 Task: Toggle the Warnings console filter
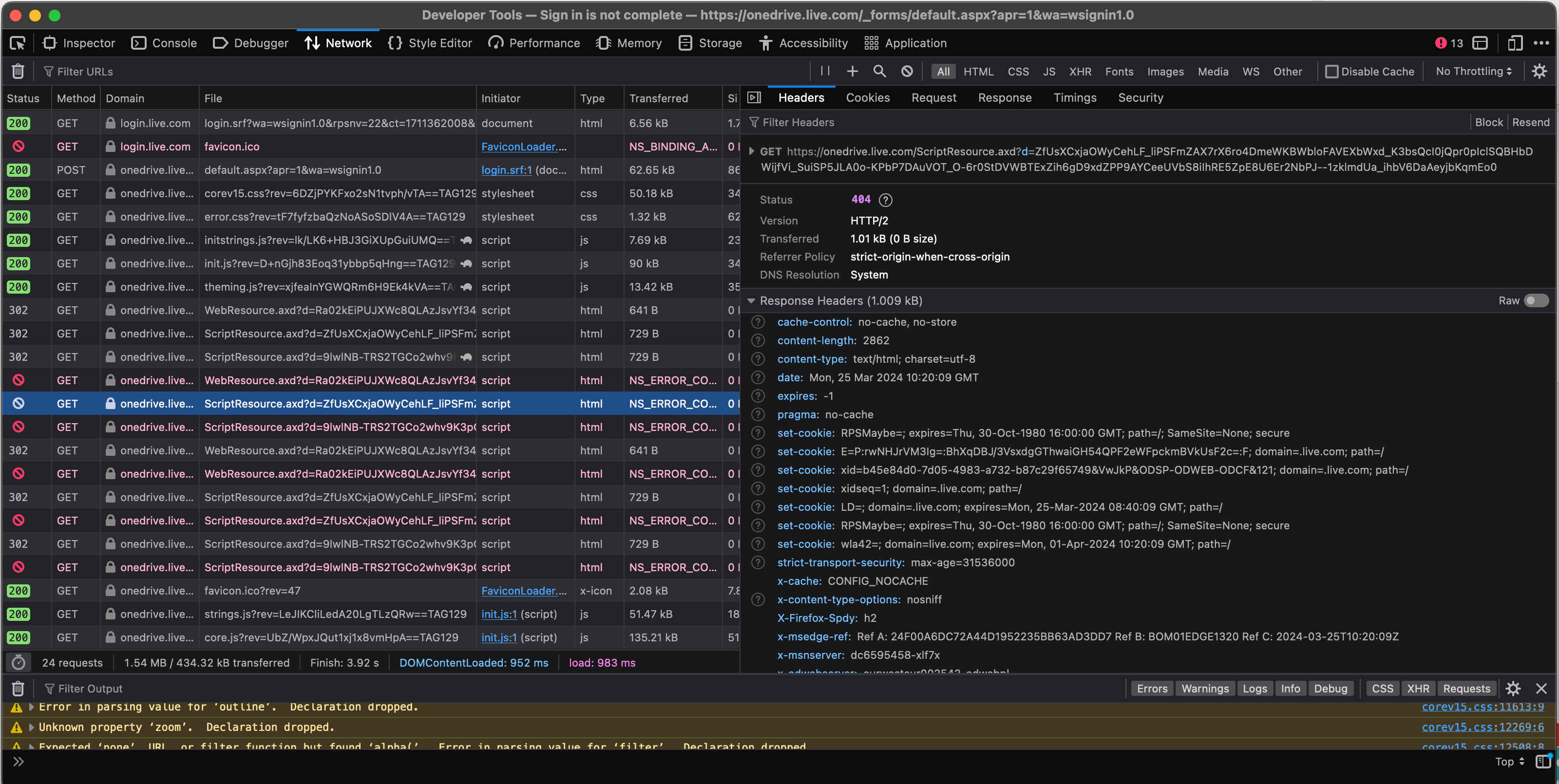click(x=1205, y=689)
